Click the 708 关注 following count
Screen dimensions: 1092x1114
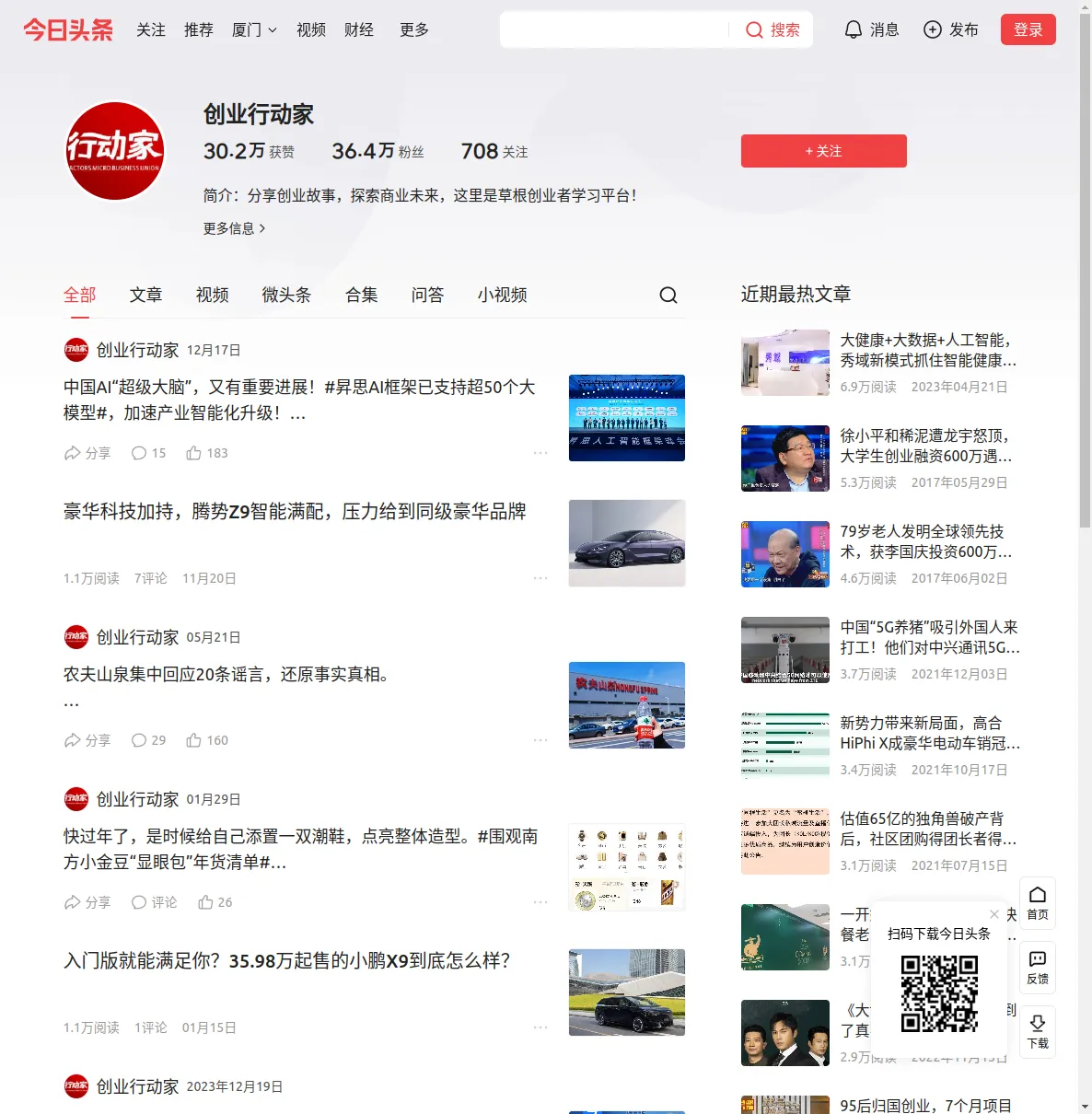click(x=494, y=151)
